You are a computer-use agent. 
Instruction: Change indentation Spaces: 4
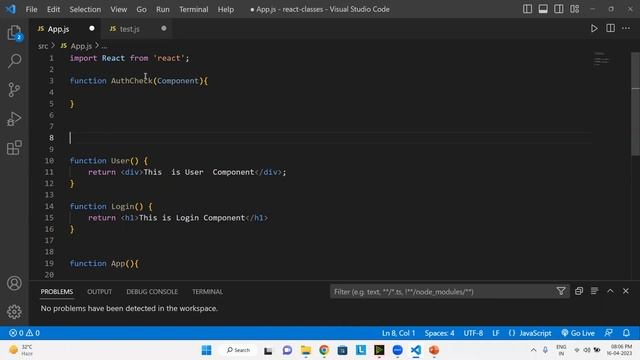(x=439, y=333)
